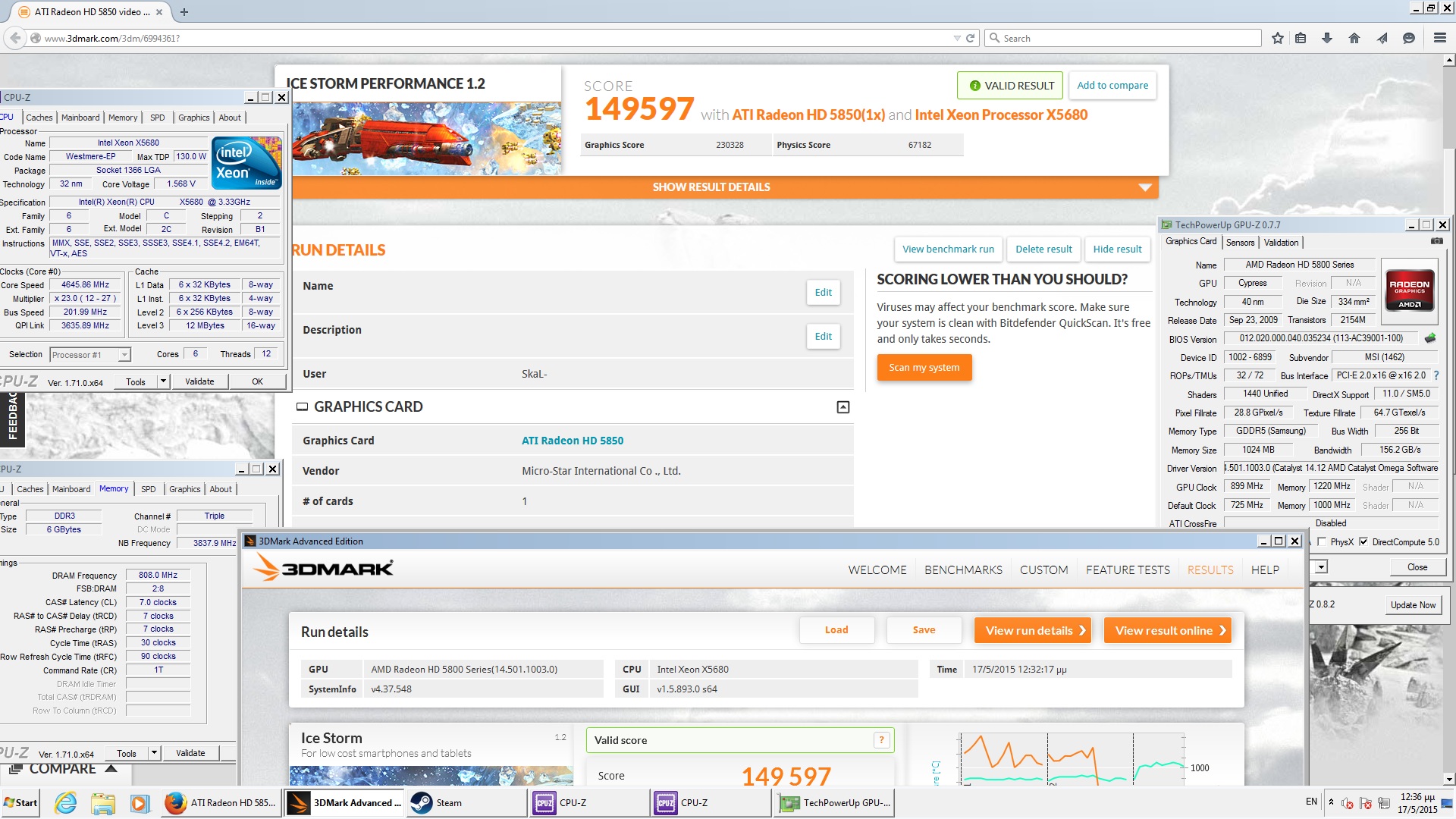The image size is (1456, 819).
Task: Click the page scrollbar down arrow
Action: pos(1449,779)
